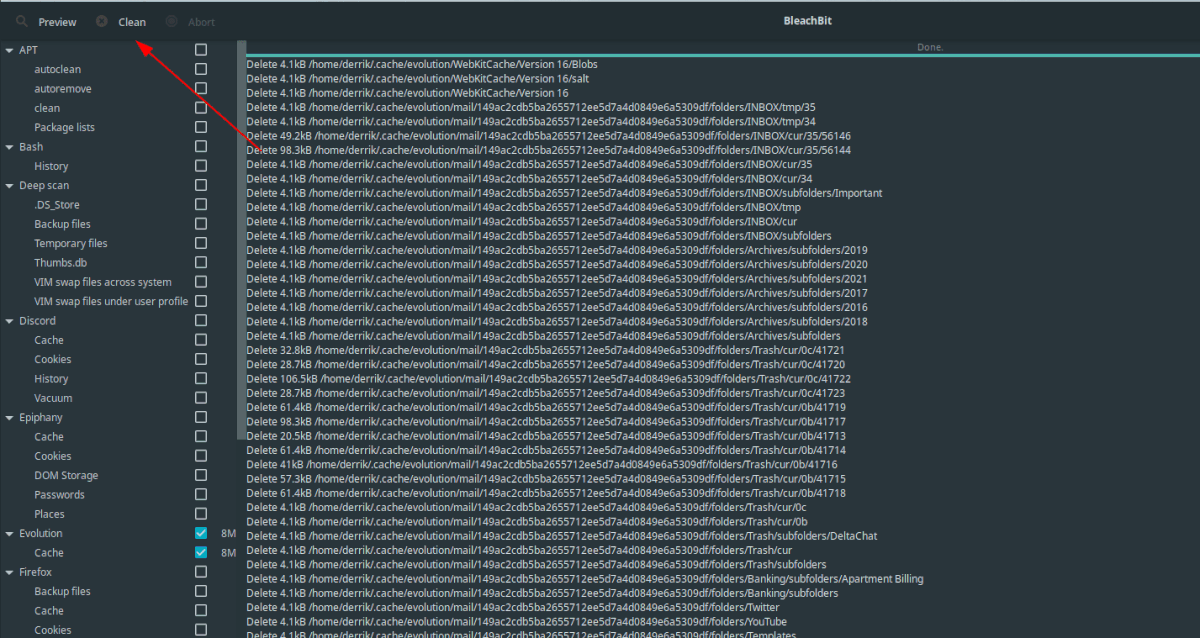Viewport: 1200px width, 638px height.
Task: Enable the APT checkbox
Action: 201,50
